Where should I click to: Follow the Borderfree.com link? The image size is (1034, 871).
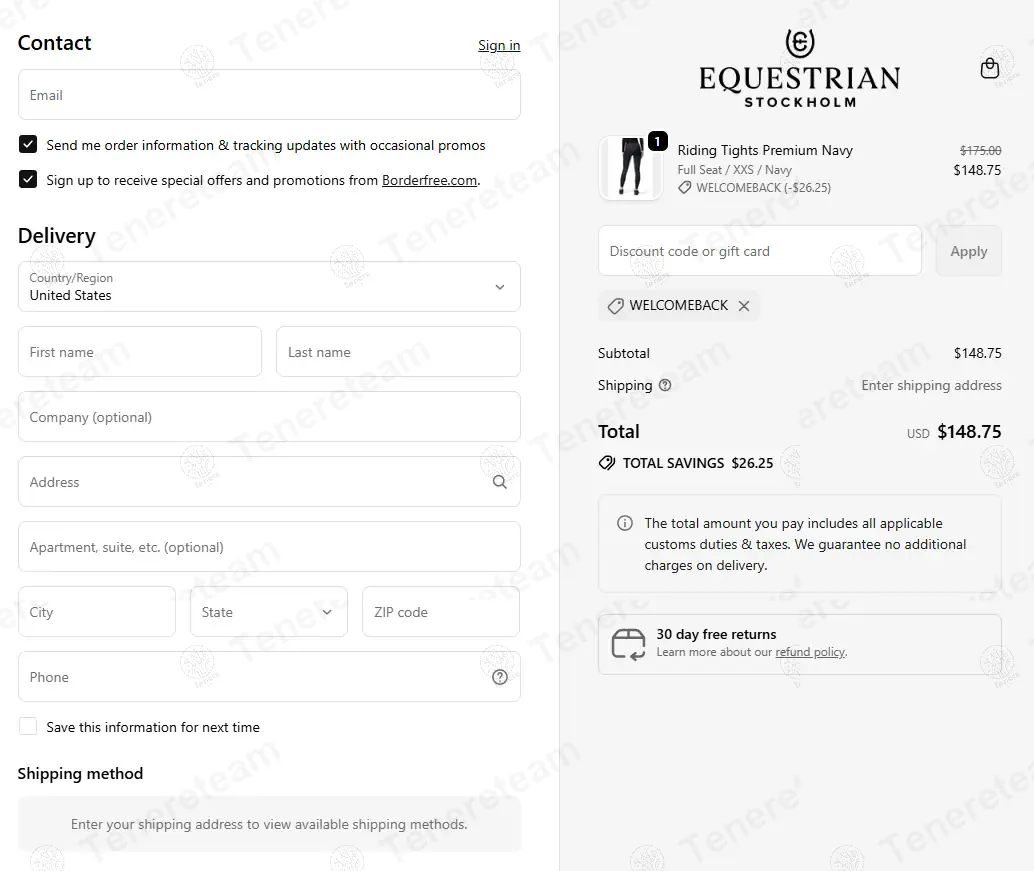[x=429, y=181]
